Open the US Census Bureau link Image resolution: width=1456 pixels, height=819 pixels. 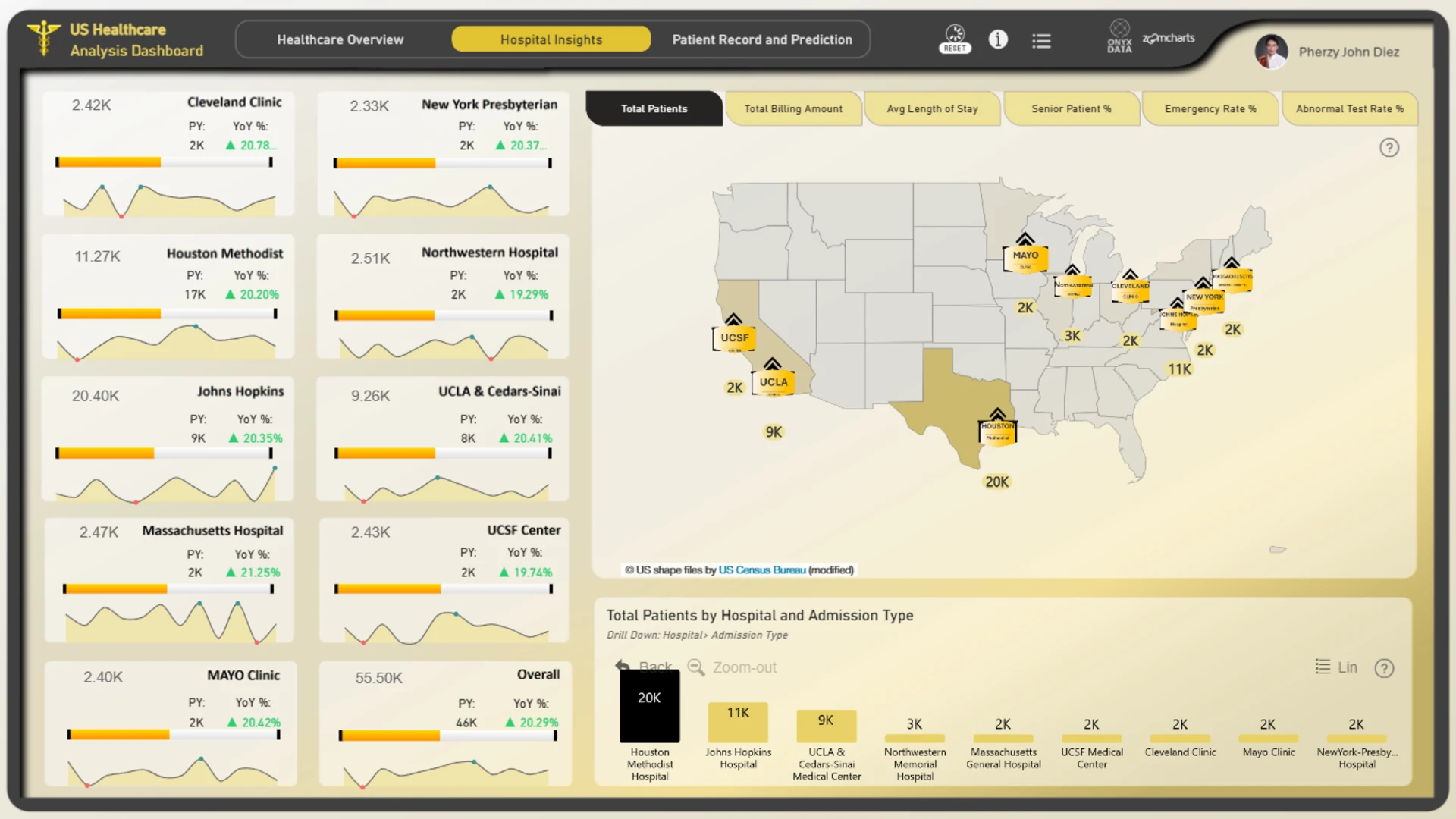[x=761, y=570]
